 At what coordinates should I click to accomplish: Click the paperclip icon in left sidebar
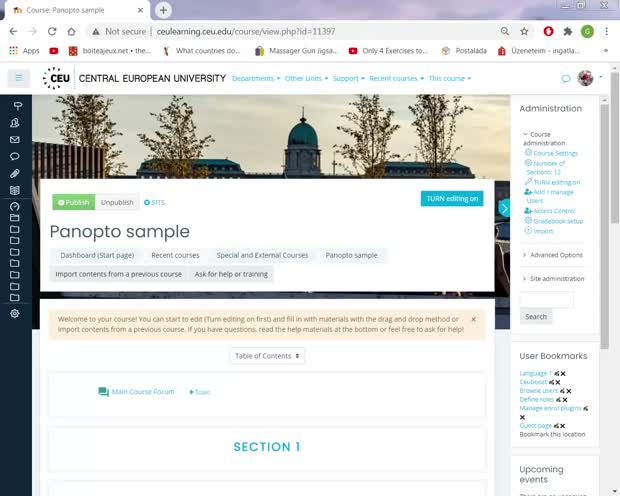(15, 173)
